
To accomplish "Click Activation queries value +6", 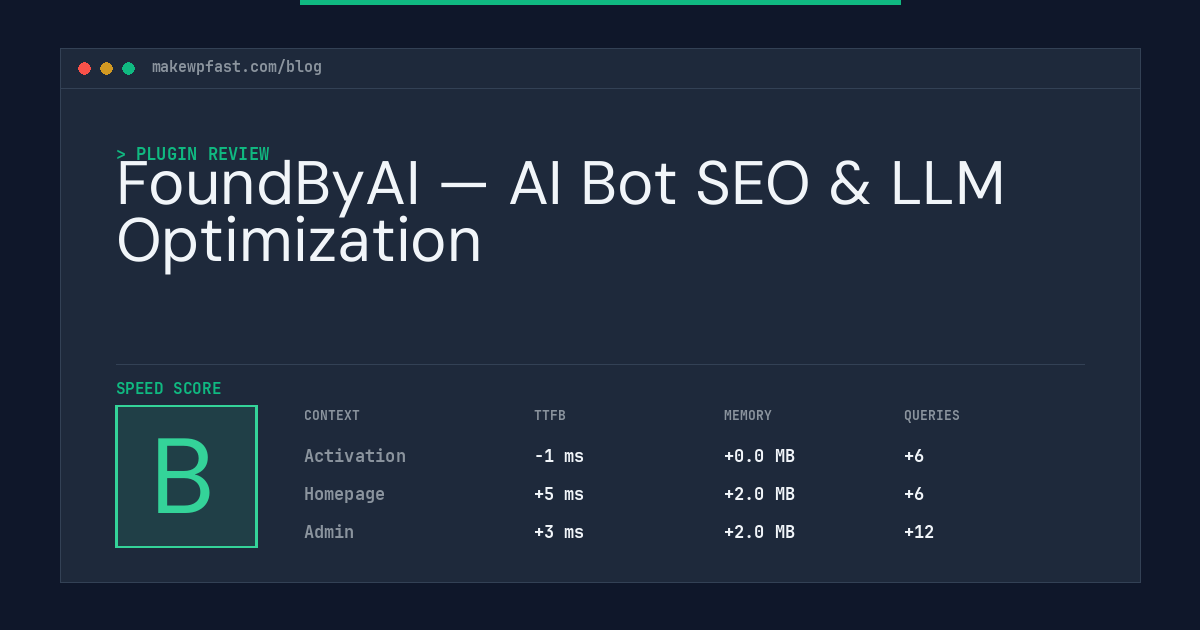I will click(914, 456).
